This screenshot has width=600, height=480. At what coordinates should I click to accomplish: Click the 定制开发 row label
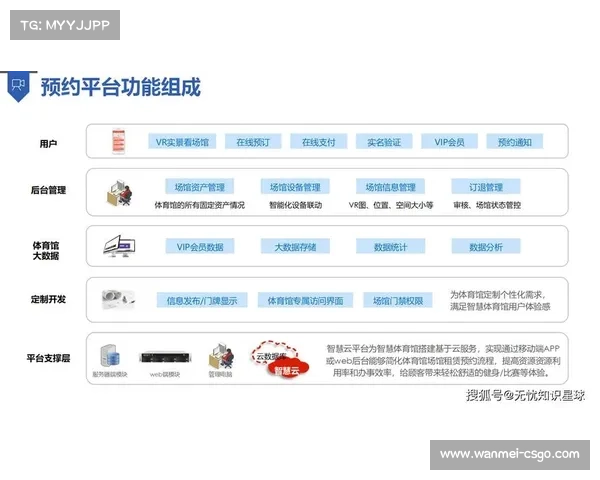[x=49, y=299]
